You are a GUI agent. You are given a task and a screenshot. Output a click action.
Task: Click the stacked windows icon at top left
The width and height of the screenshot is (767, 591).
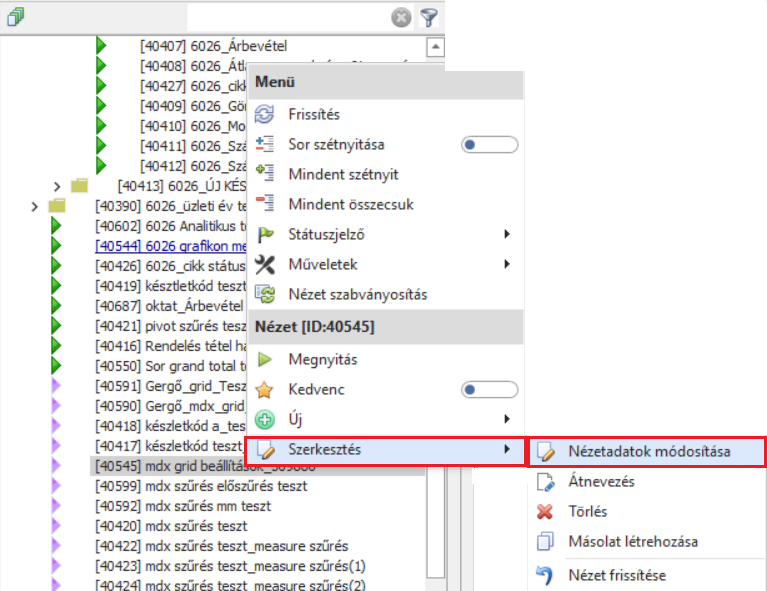click(x=15, y=17)
